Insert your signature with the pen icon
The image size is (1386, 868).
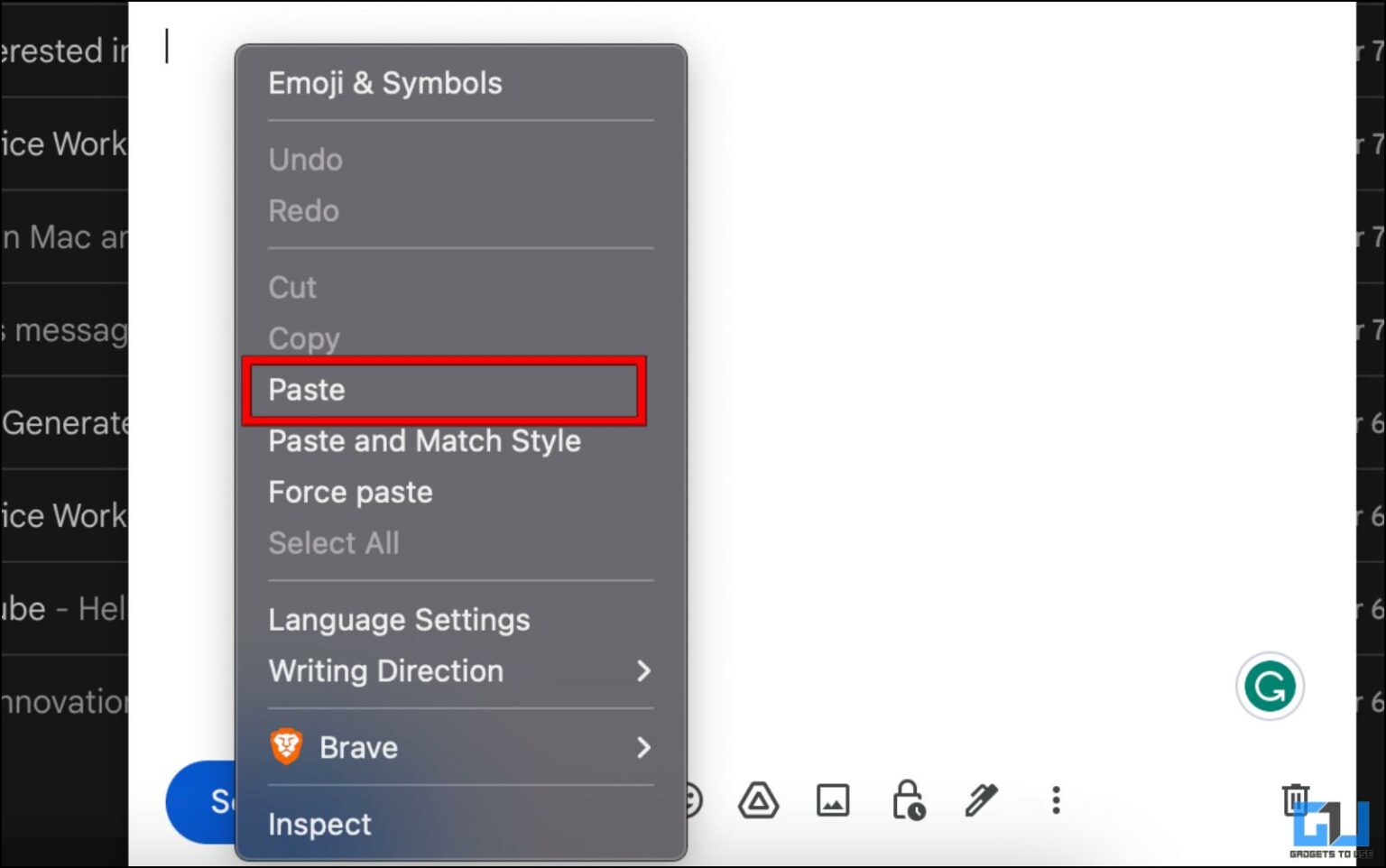(981, 800)
